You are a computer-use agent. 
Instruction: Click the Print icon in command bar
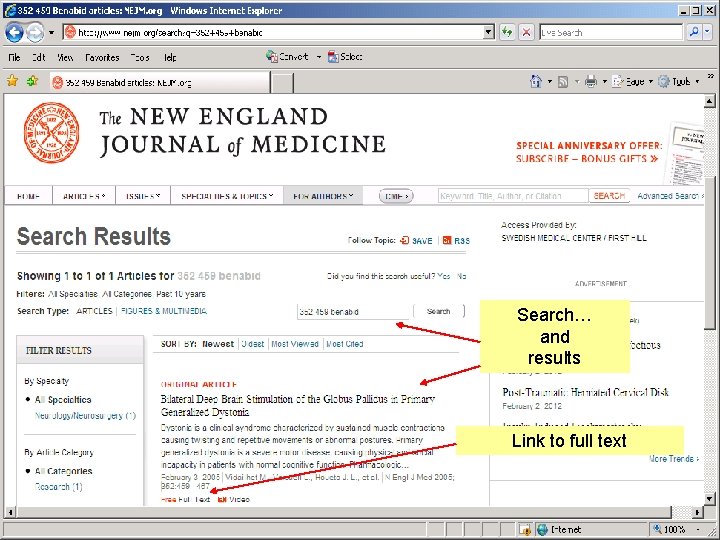(x=591, y=82)
